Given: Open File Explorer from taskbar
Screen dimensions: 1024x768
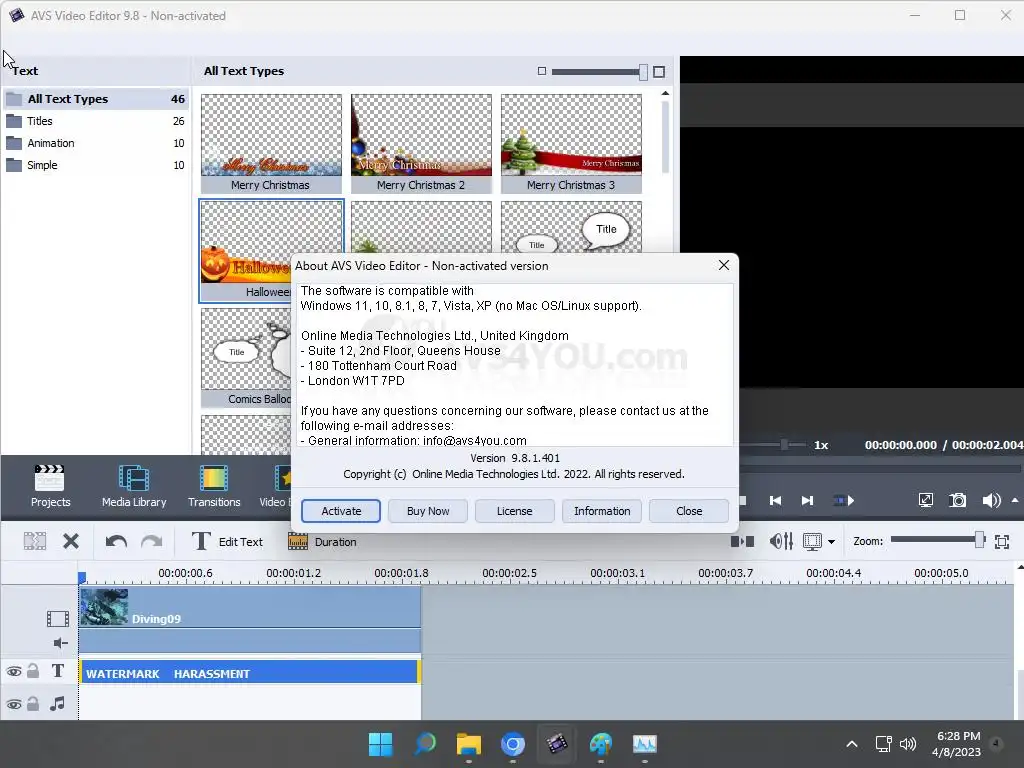Looking at the screenshot, I should 468,744.
